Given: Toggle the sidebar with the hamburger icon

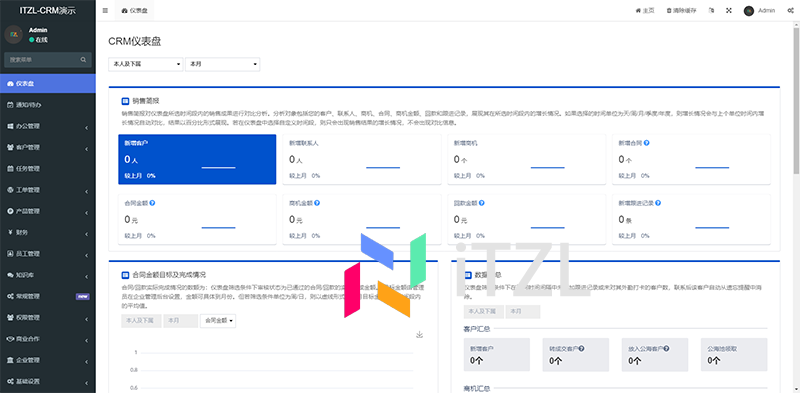Looking at the screenshot, I should 105,10.
